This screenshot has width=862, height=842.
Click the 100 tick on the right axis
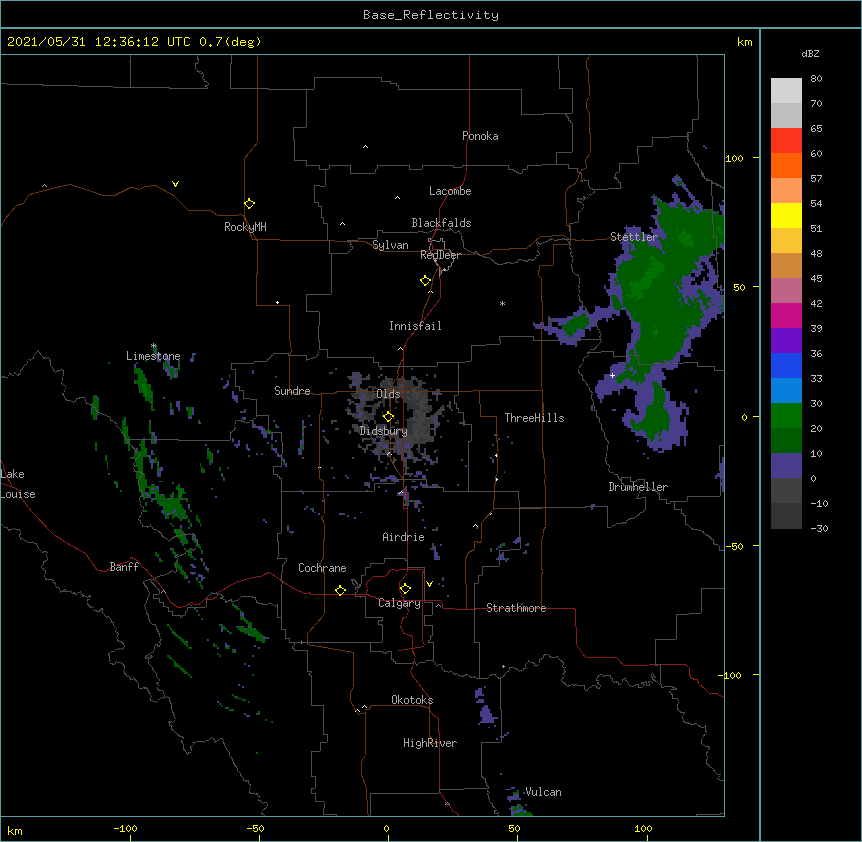tap(734, 158)
